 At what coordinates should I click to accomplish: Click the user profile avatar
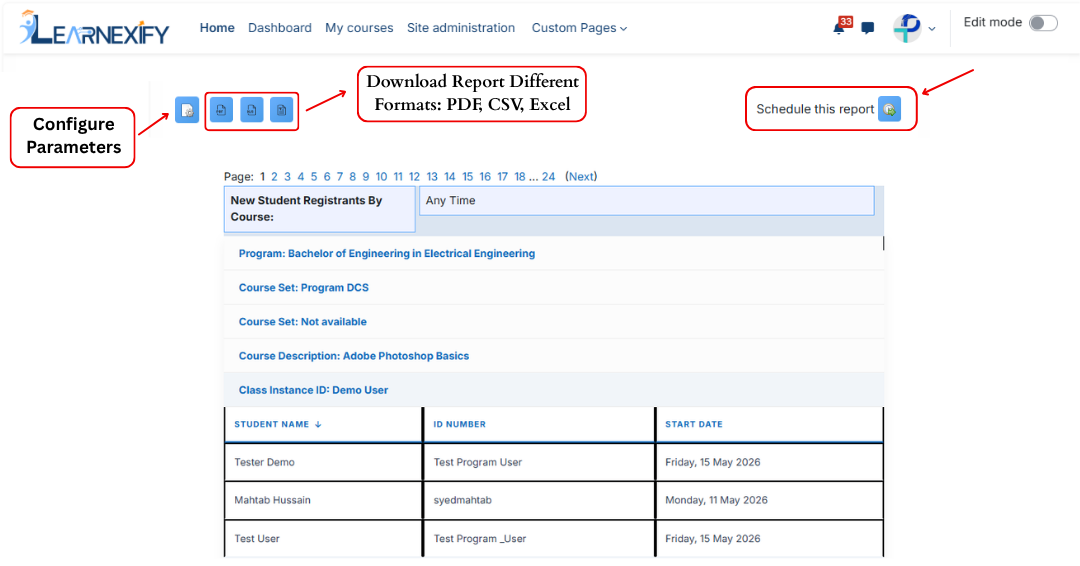pos(907,28)
